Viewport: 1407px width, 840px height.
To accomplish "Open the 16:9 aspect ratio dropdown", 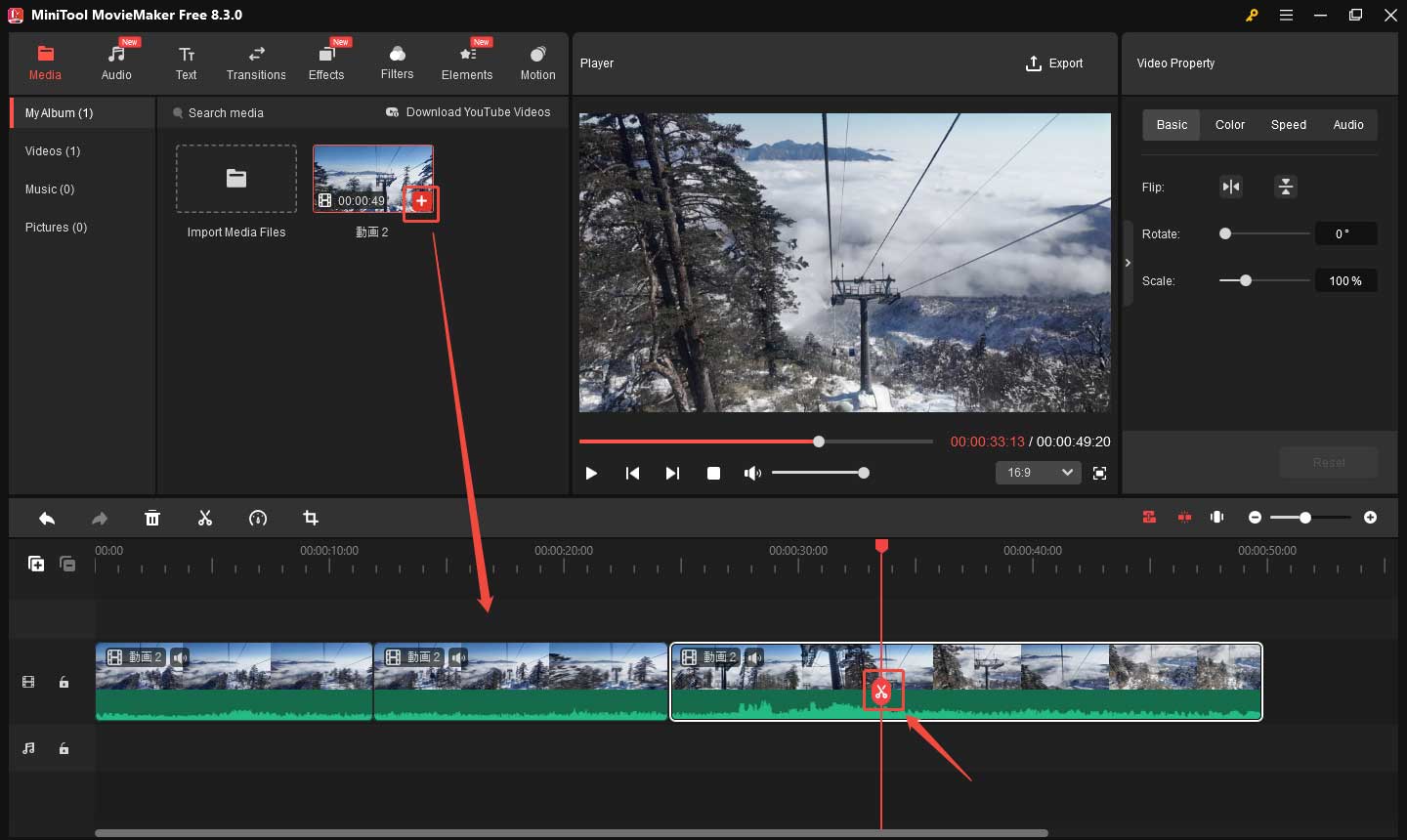I will click(x=1039, y=473).
